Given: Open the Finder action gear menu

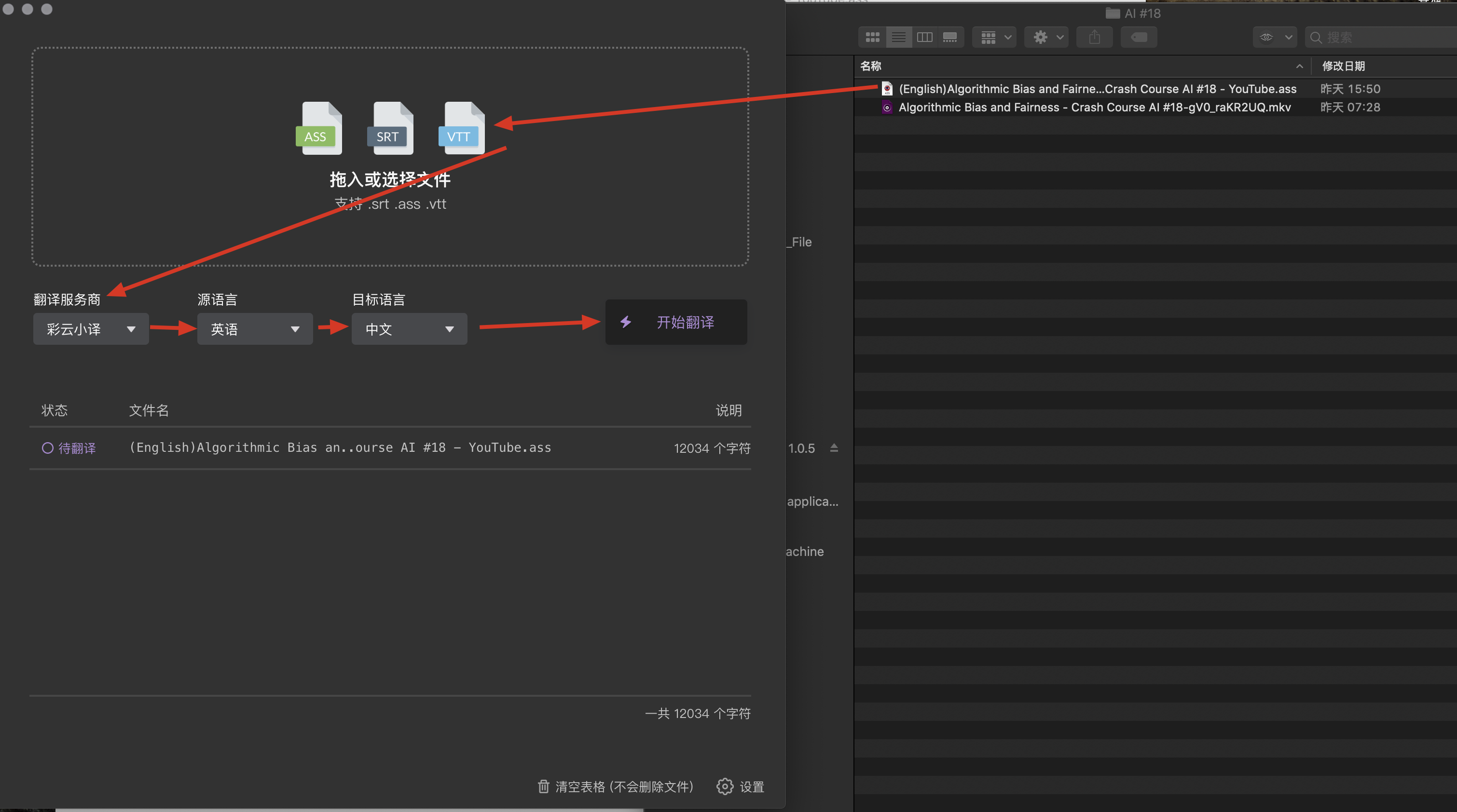Looking at the screenshot, I should pos(1046,37).
